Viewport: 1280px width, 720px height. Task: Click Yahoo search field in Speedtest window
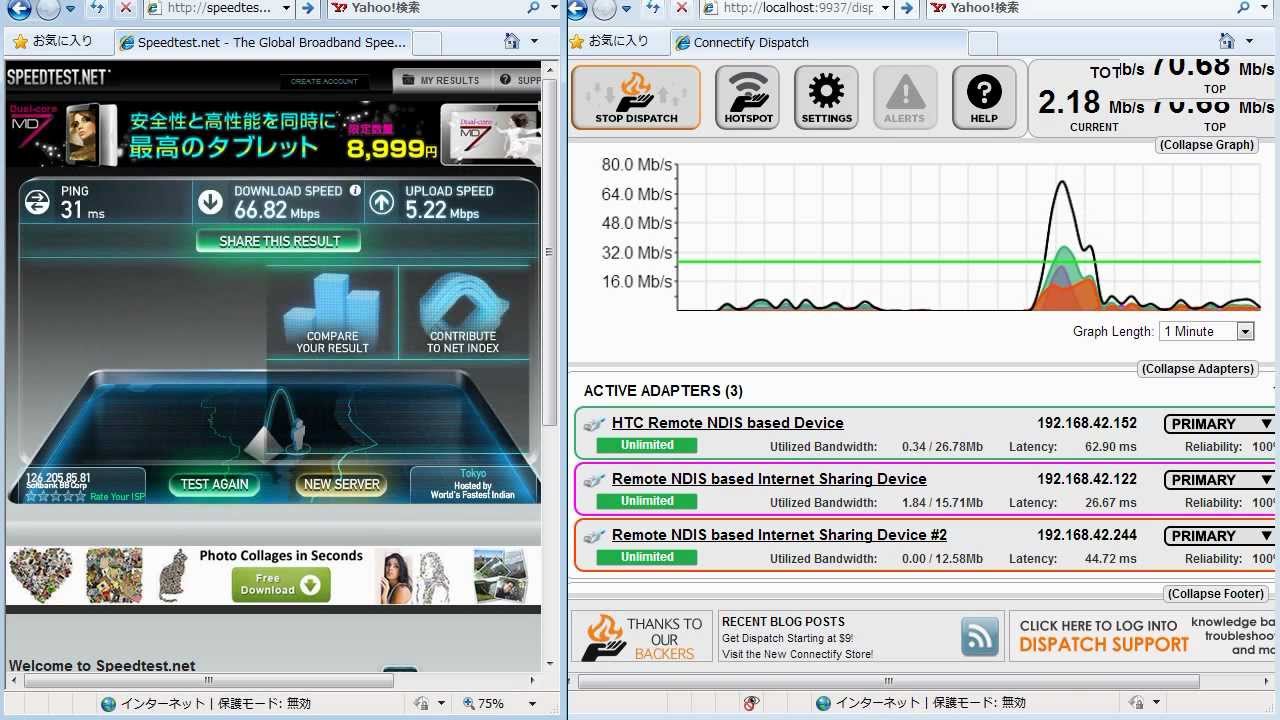[427, 8]
